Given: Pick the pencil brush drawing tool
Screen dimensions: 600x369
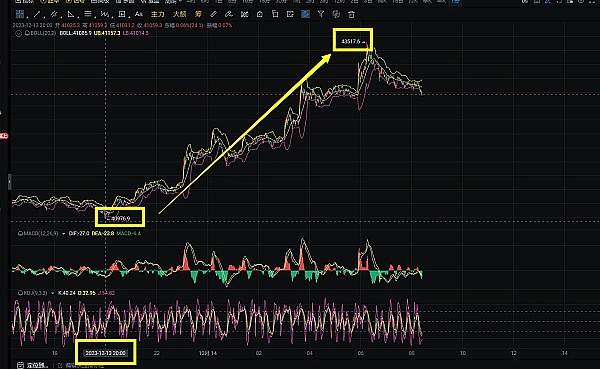Looking at the screenshot, I should (x=214, y=15).
